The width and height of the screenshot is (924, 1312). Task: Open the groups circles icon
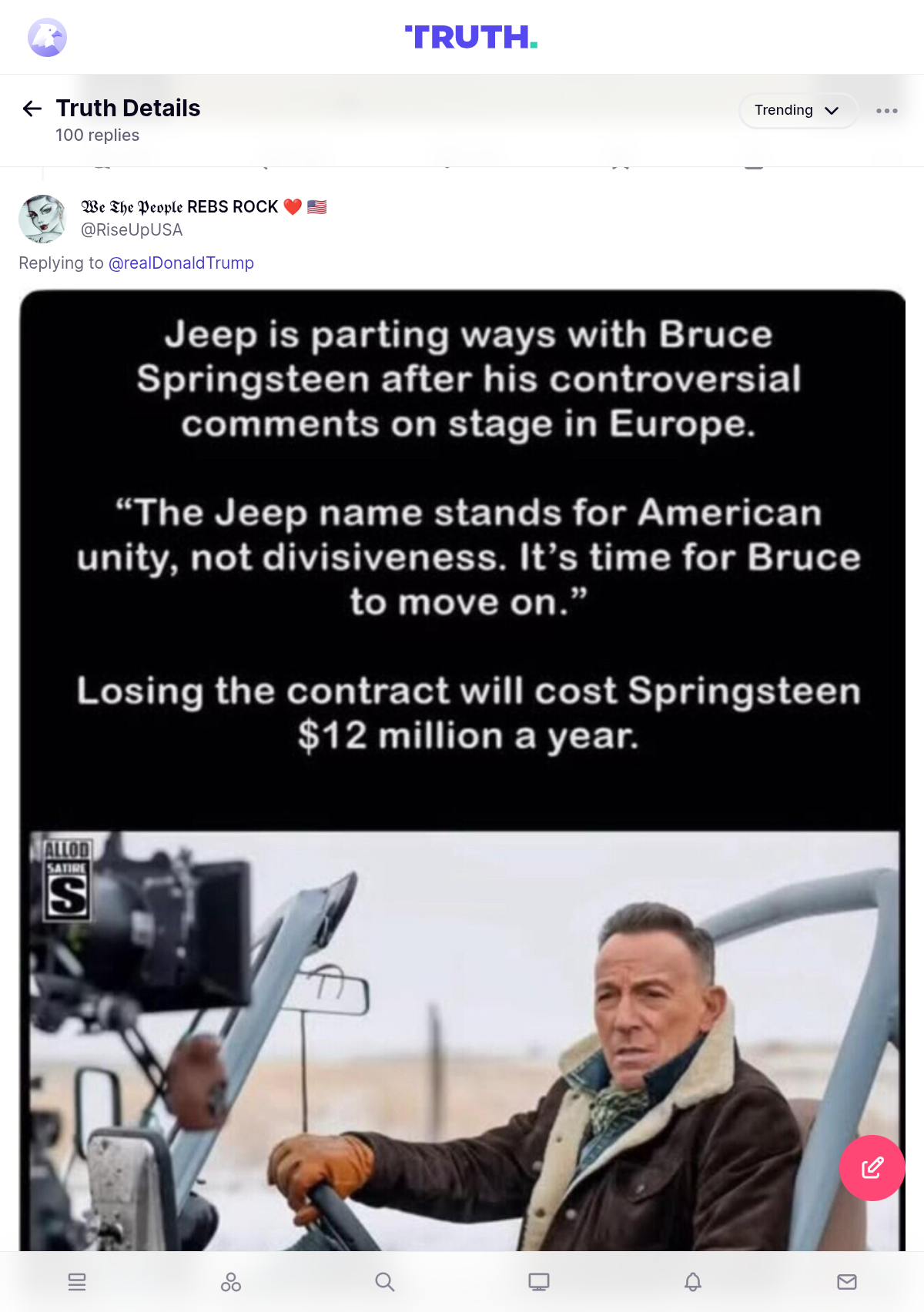tap(231, 1282)
